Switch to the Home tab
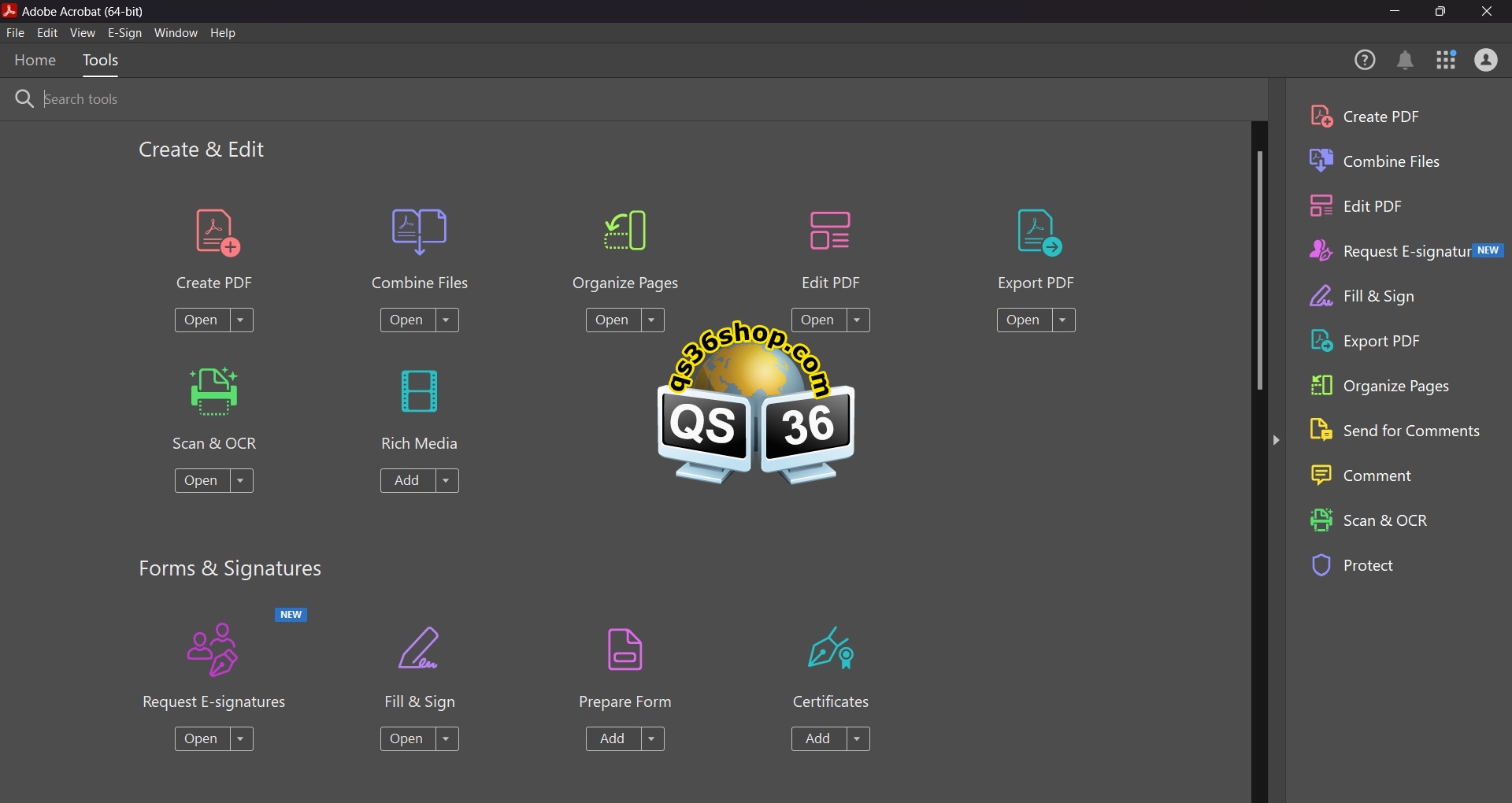 35,61
